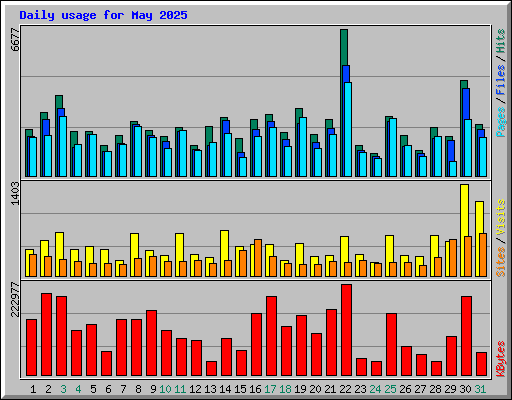Select day 12 on the x-axis
Screen dimensions: 512x400
click(195, 389)
